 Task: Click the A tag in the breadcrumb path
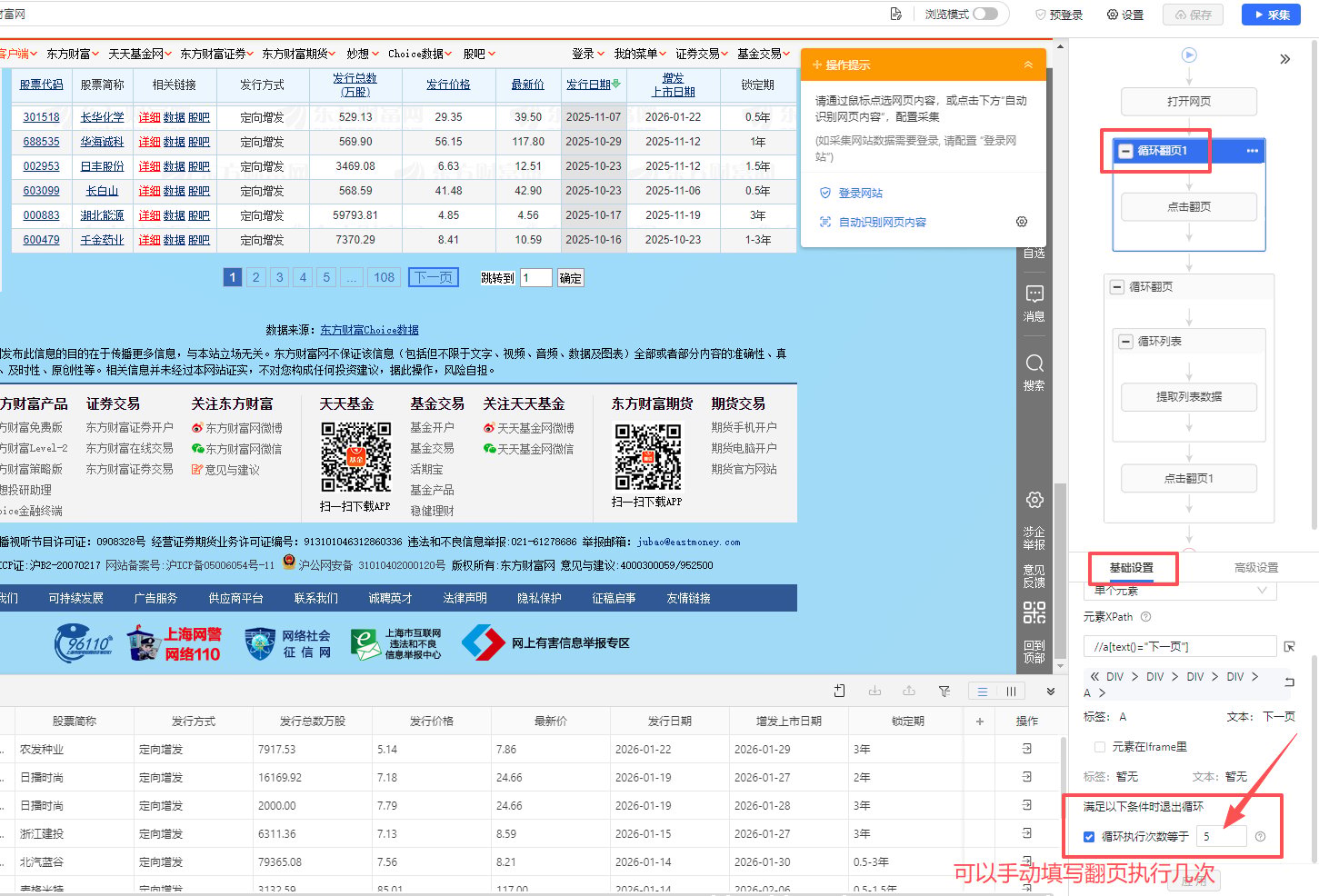[1087, 692]
